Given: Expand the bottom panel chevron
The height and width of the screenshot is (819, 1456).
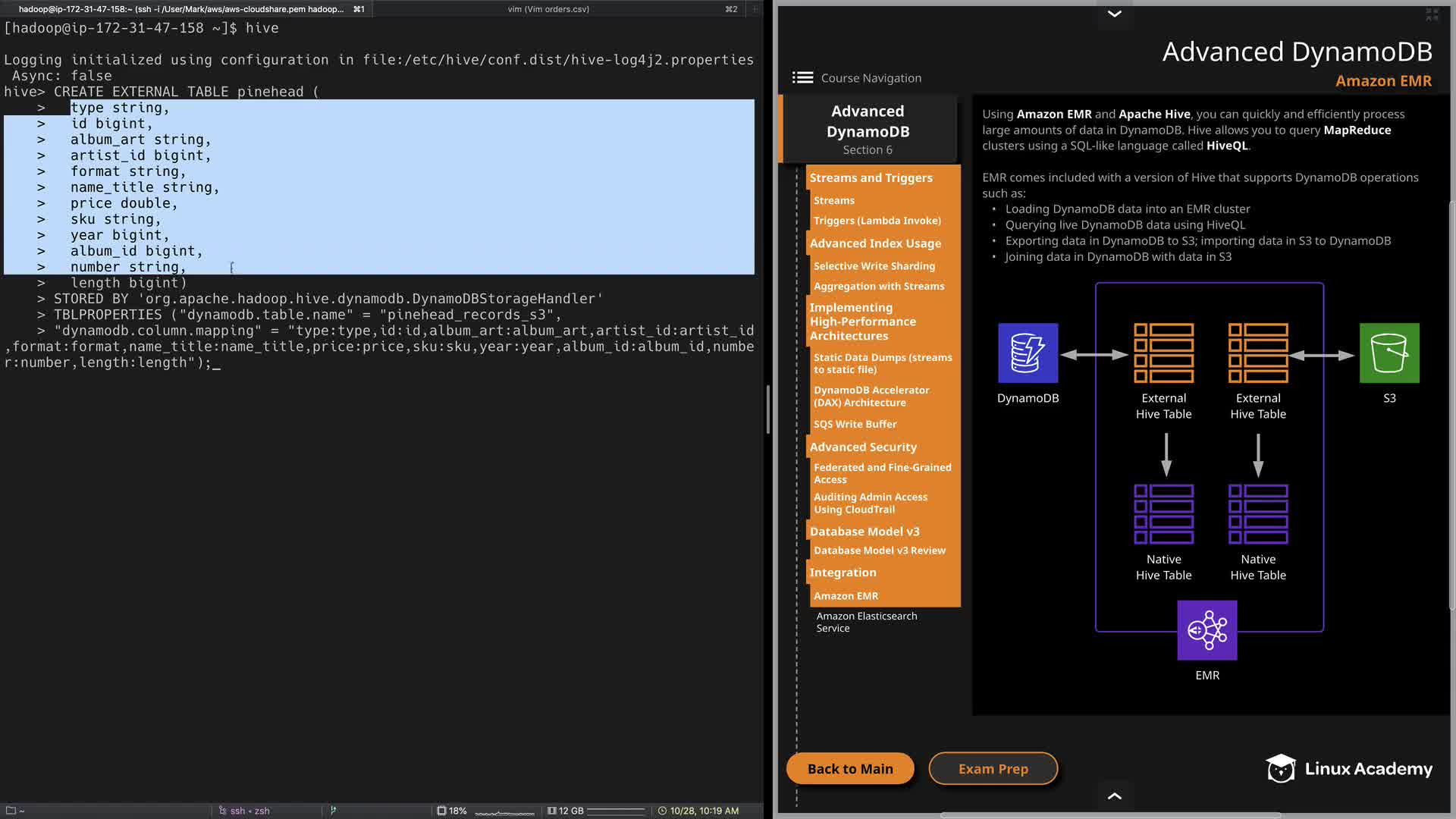Looking at the screenshot, I should click(x=1114, y=795).
